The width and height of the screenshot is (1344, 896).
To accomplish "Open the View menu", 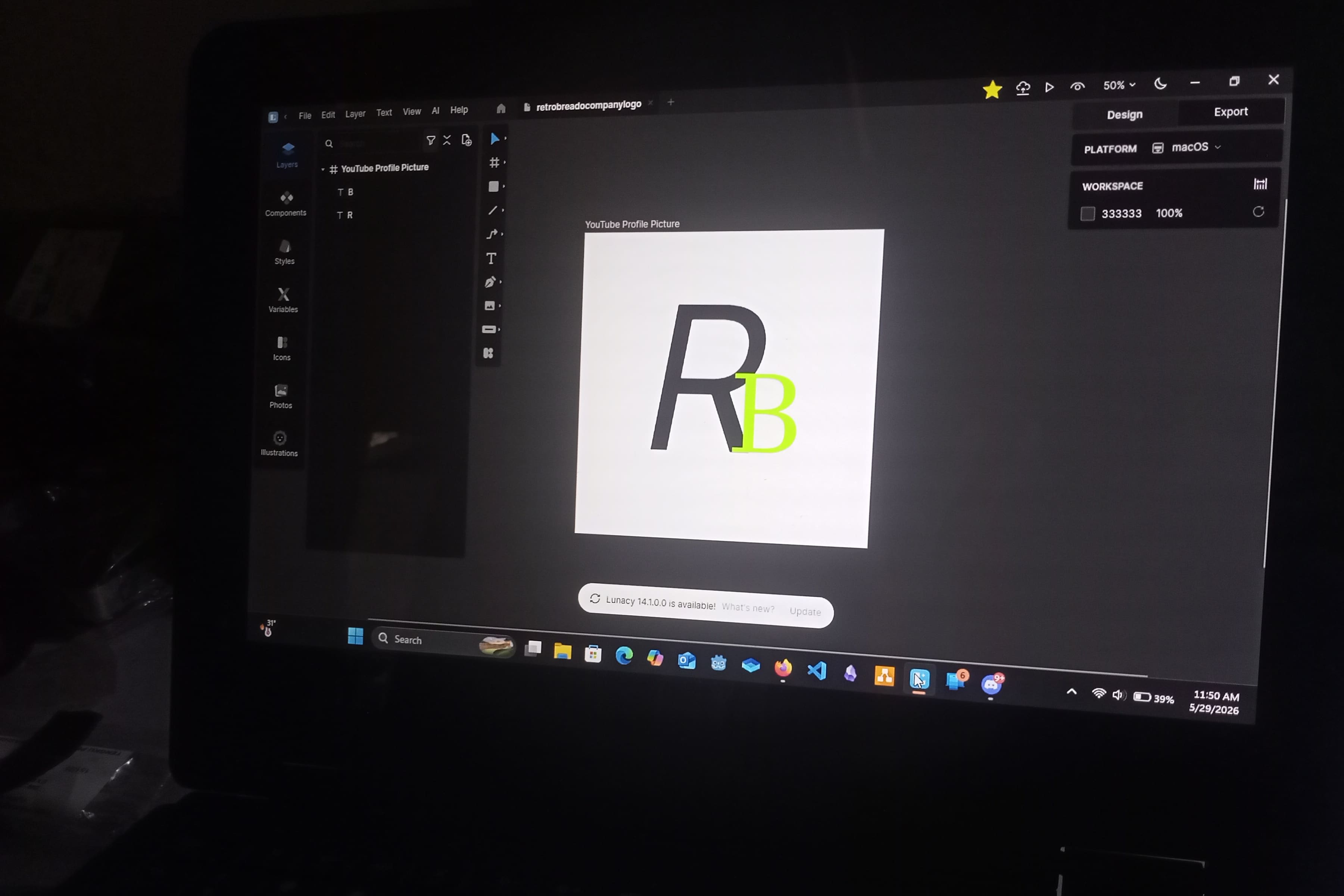I will 411,112.
